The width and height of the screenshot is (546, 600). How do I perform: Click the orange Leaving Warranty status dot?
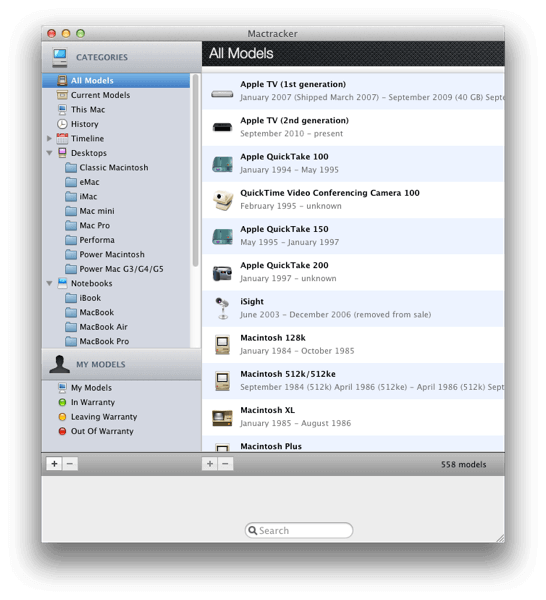62,417
